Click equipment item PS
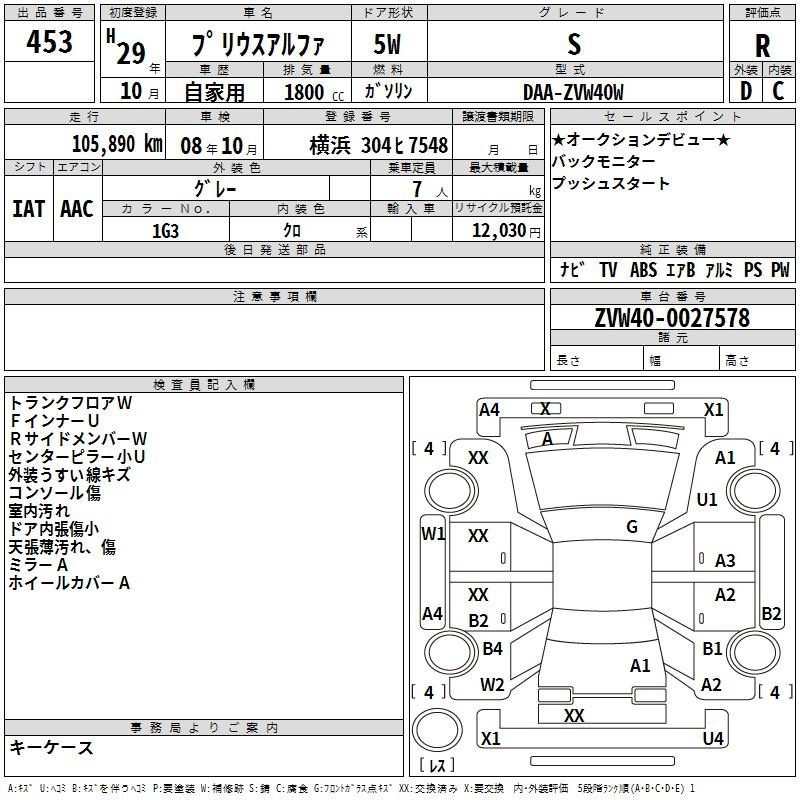 [753, 269]
